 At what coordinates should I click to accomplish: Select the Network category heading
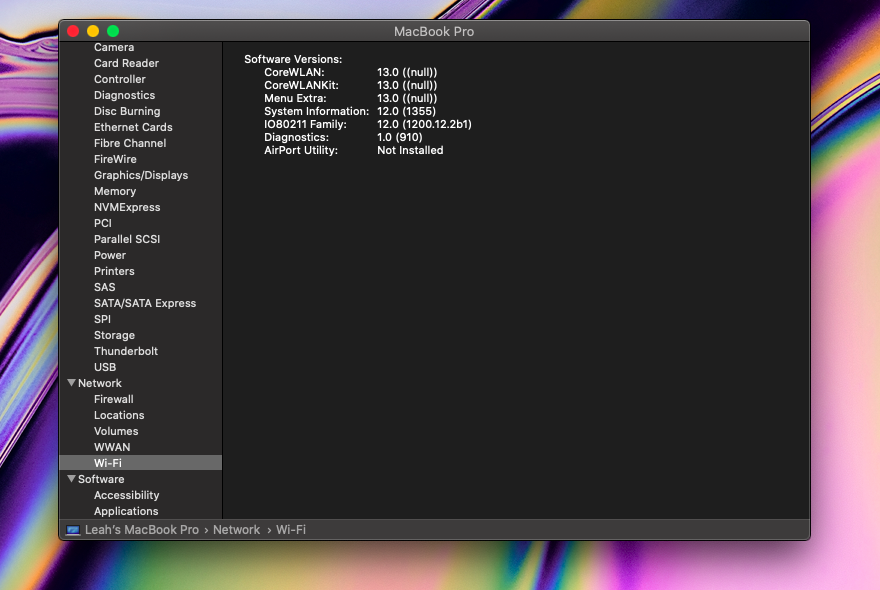(x=99, y=383)
